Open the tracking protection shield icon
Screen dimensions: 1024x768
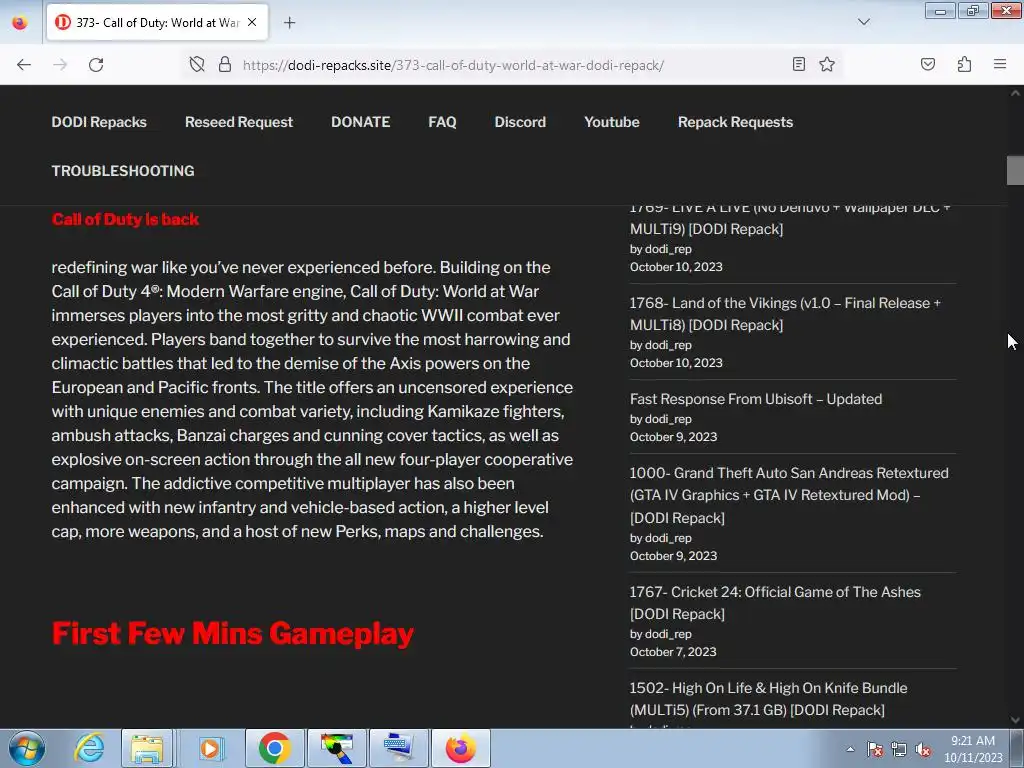(x=197, y=65)
